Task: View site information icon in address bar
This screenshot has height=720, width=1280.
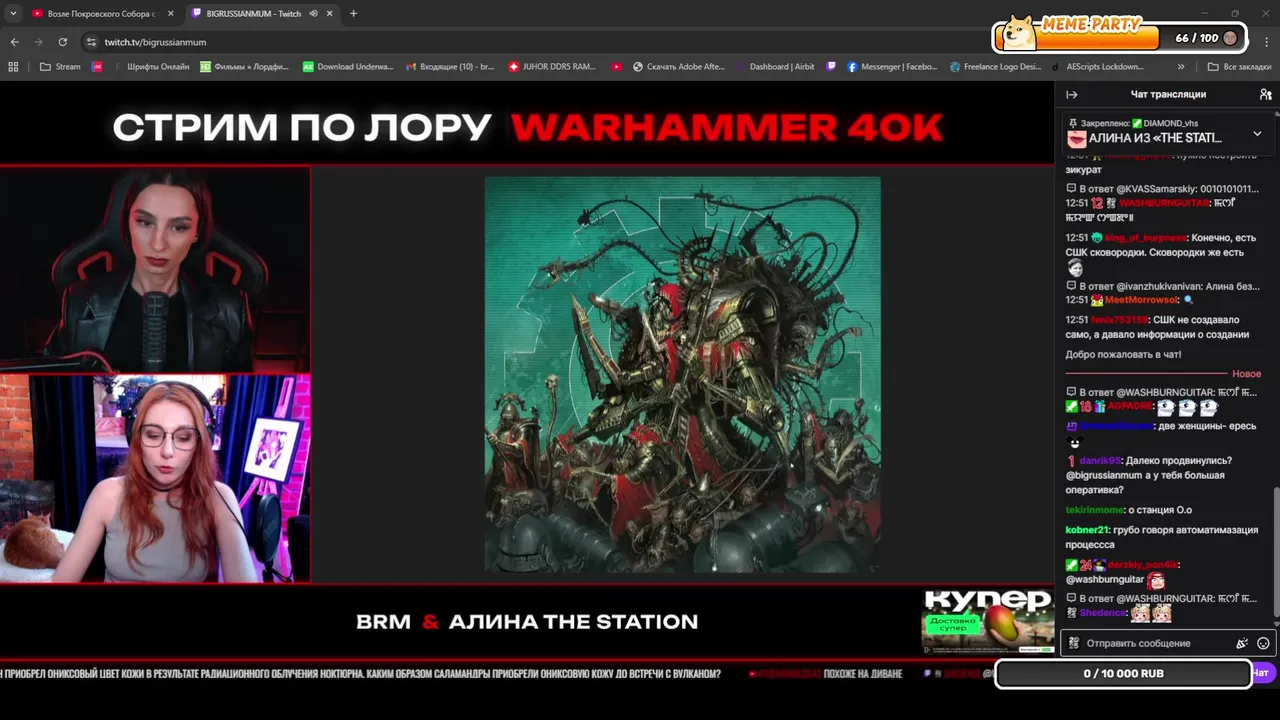Action: (x=91, y=42)
